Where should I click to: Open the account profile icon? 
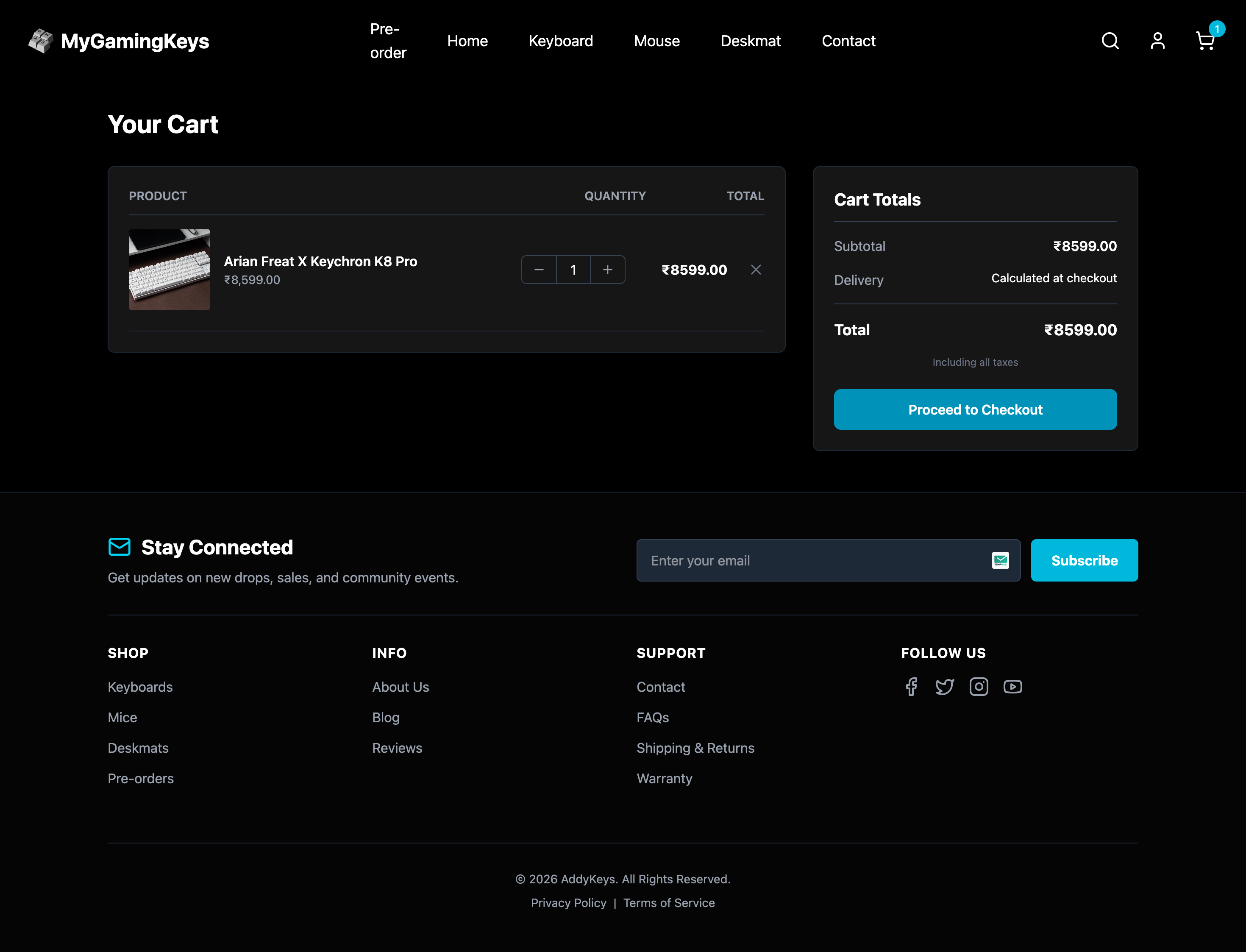coord(1157,40)
